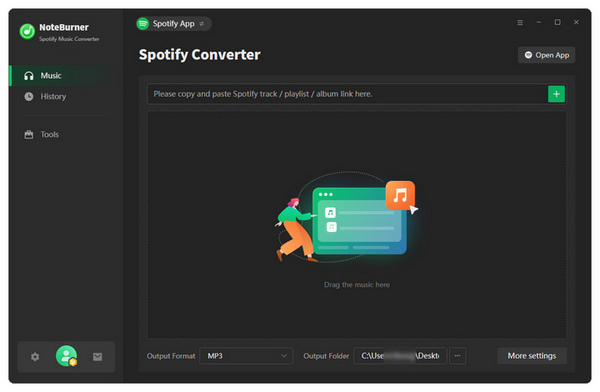Minimize the NoteBurner window

pos(539,23)
